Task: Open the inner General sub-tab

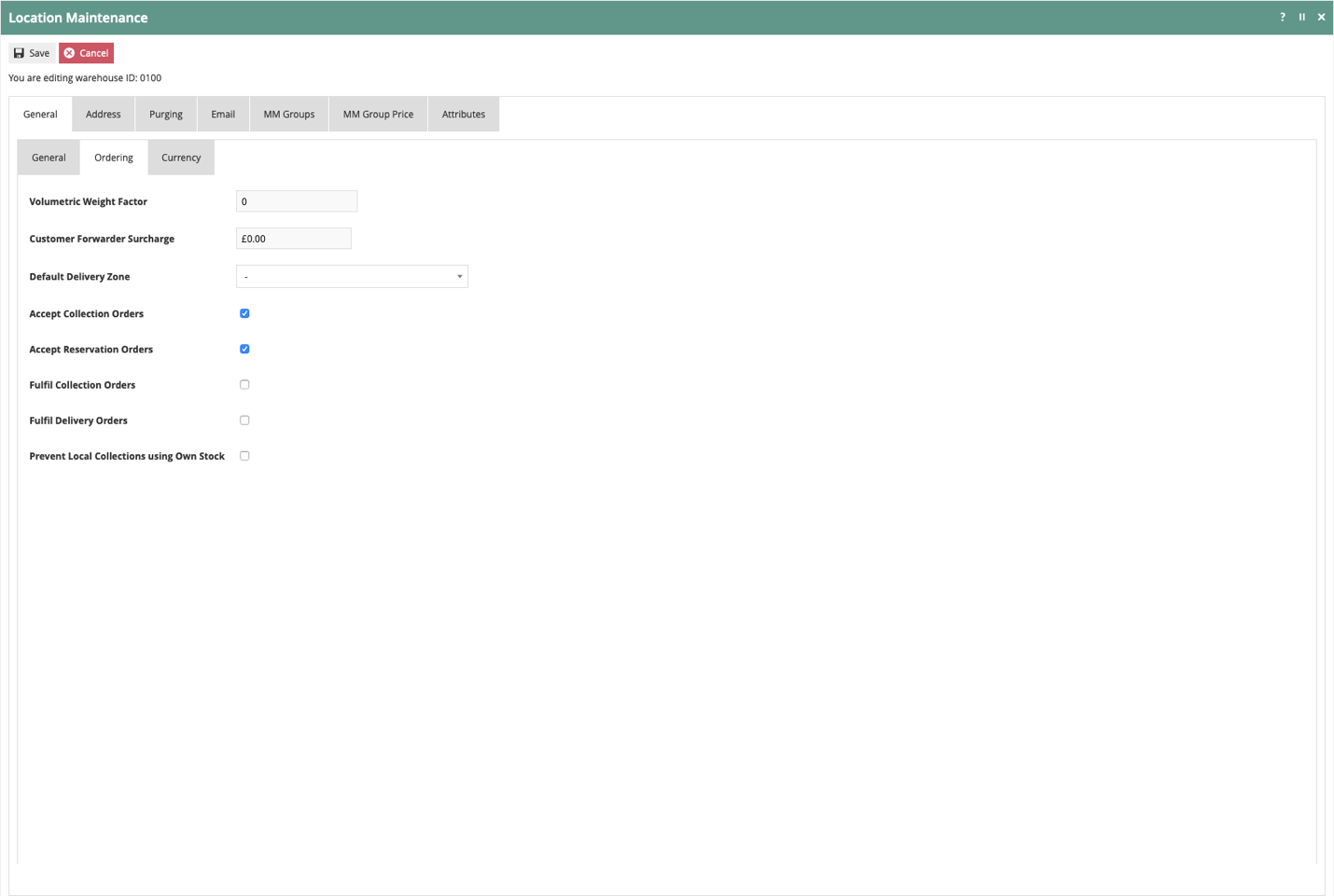Action: click(x=49, y=158)
